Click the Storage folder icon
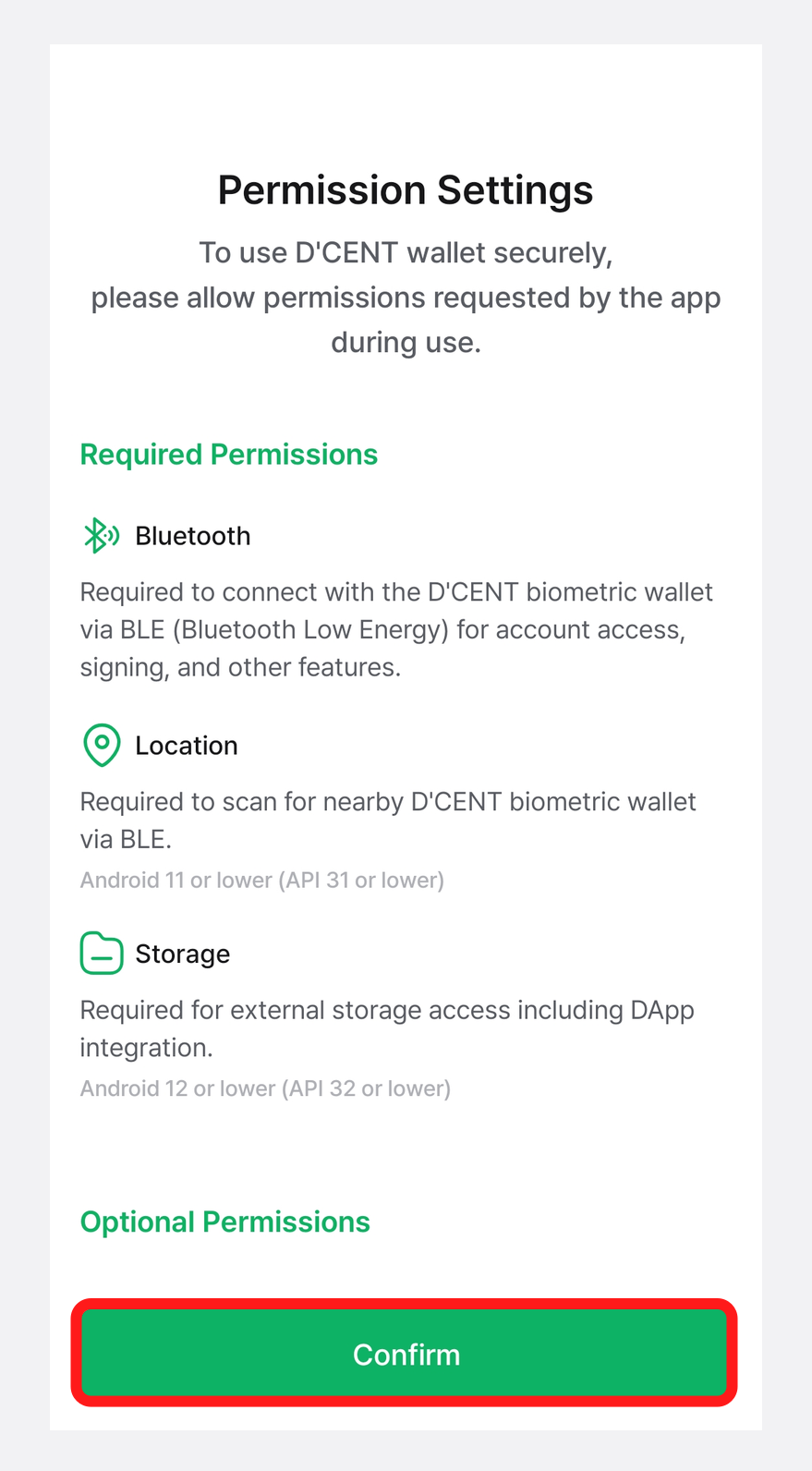This screenshot has width=812, height=1471. (102, 954)
